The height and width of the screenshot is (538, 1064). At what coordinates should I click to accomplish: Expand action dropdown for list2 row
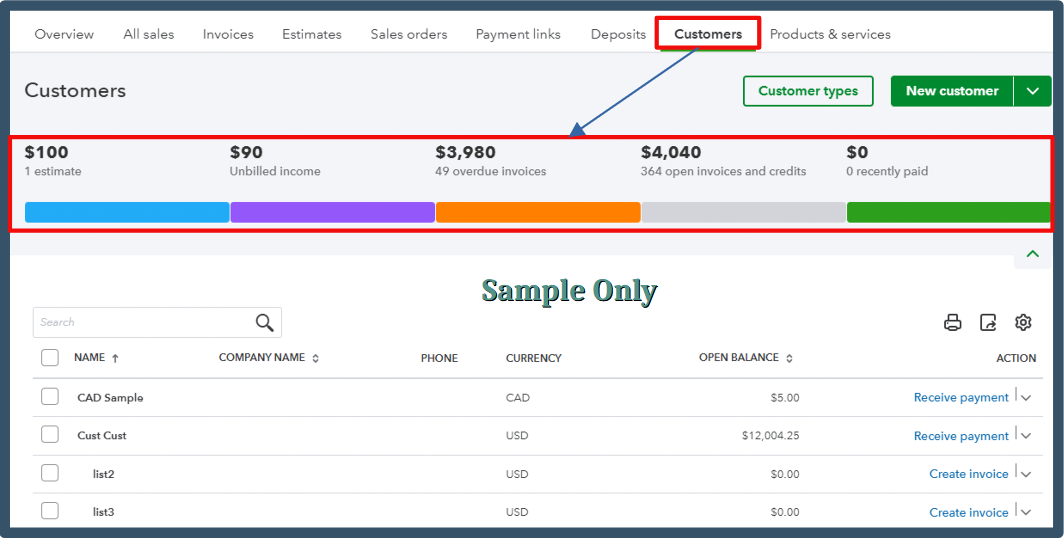[1026, 474]
